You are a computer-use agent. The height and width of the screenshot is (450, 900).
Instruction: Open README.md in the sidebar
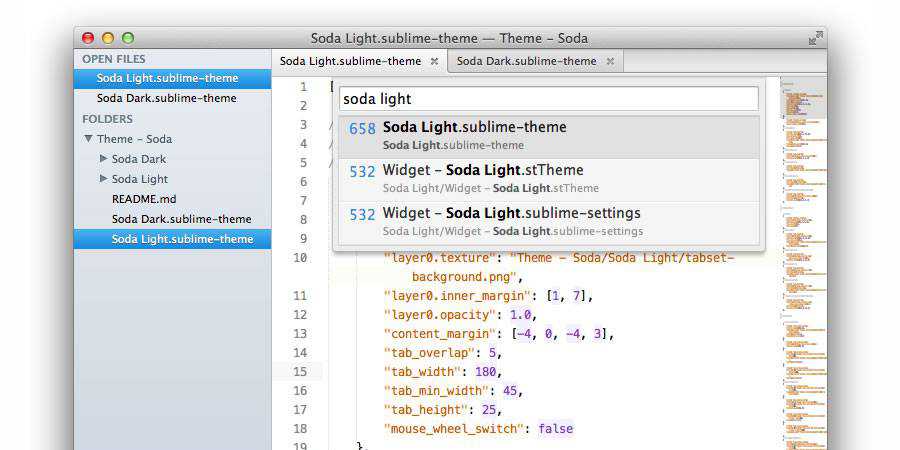coord(143,199)
